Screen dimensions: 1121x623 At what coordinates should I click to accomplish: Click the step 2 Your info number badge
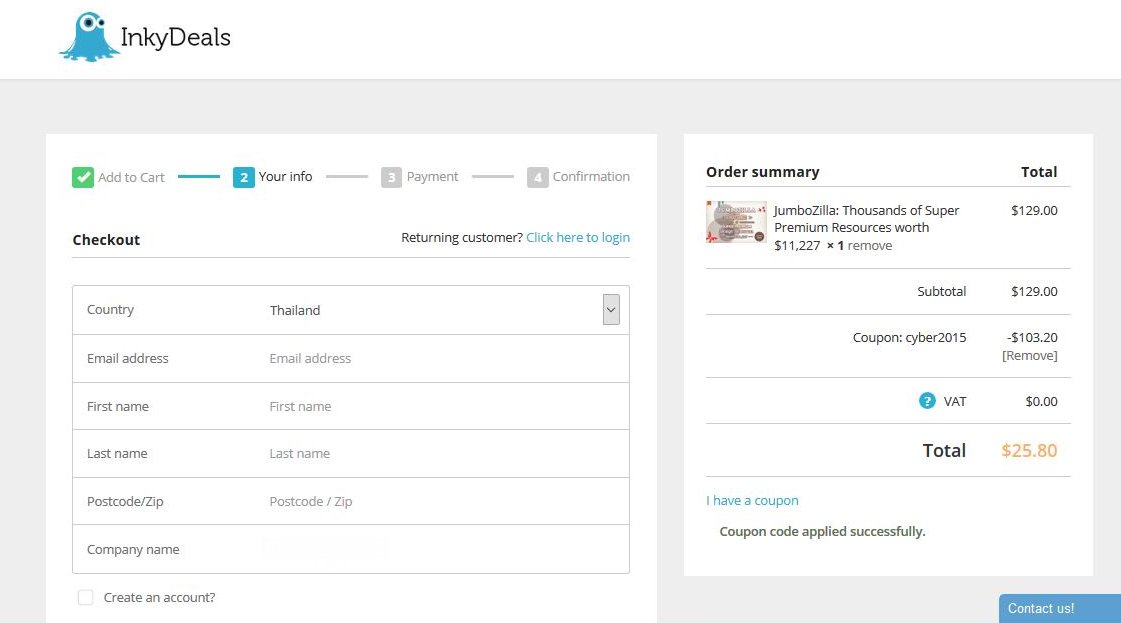244,177
